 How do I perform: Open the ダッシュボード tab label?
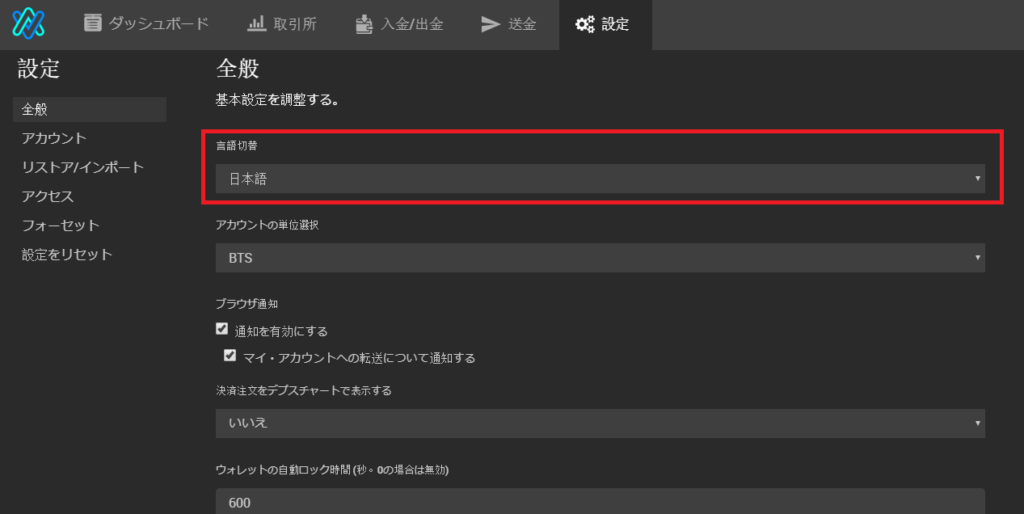tap(159, 24)
